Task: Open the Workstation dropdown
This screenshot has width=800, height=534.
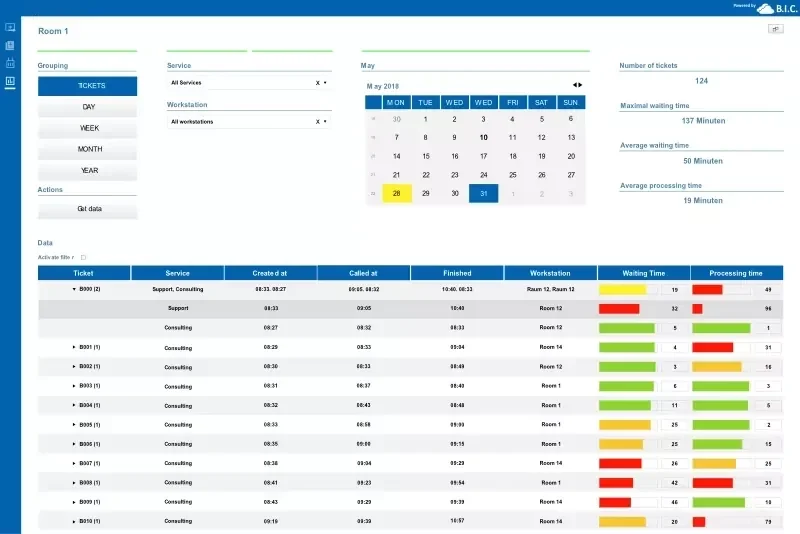Action: point(325,122)
